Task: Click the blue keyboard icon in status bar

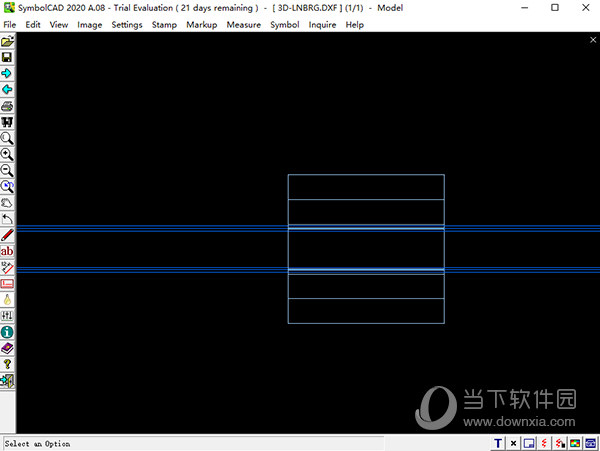Action: point(591,443)
